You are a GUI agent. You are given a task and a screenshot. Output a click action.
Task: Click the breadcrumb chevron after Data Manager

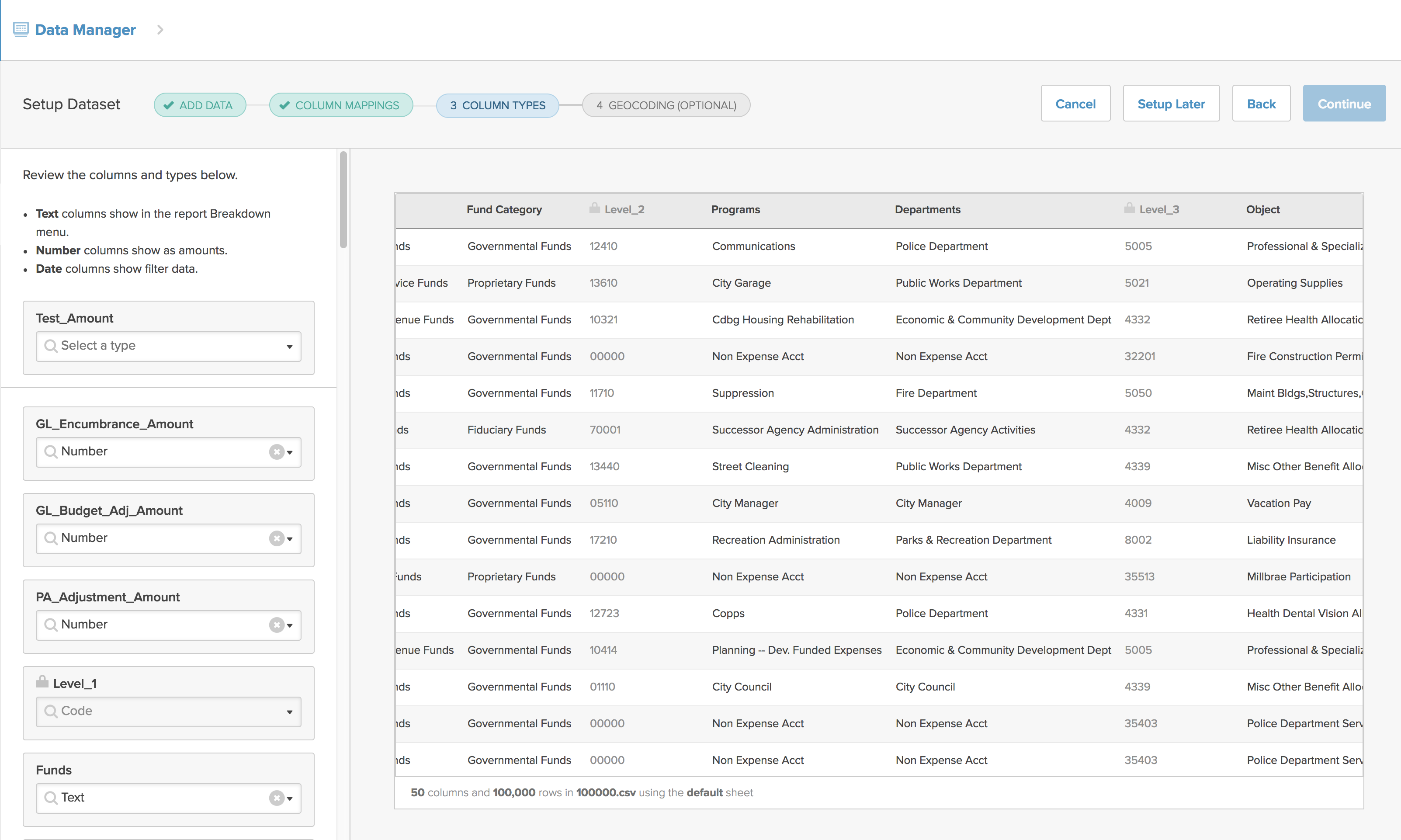coord(160,29)
